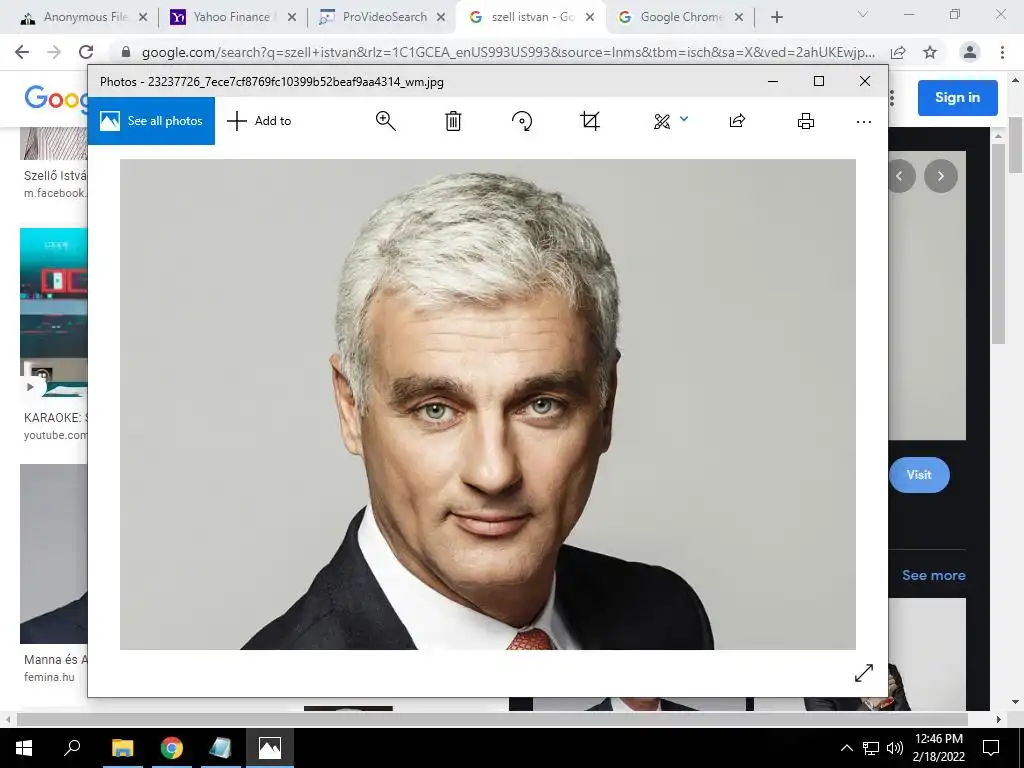Open Edit & Create tool in Photos

(x=662, y=121)
